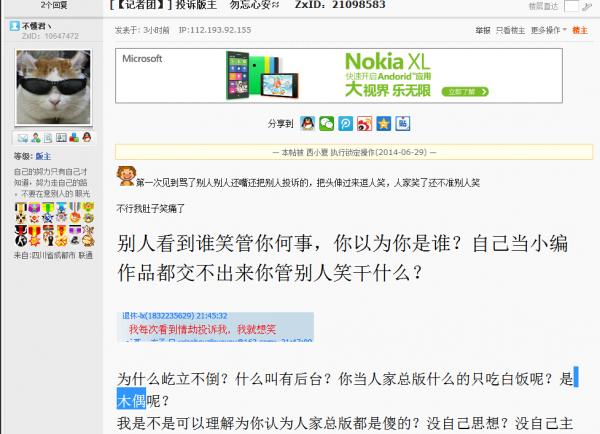Click the user's medal badges
Viewport: 600px width, 434px height.
tap(54, 224)
